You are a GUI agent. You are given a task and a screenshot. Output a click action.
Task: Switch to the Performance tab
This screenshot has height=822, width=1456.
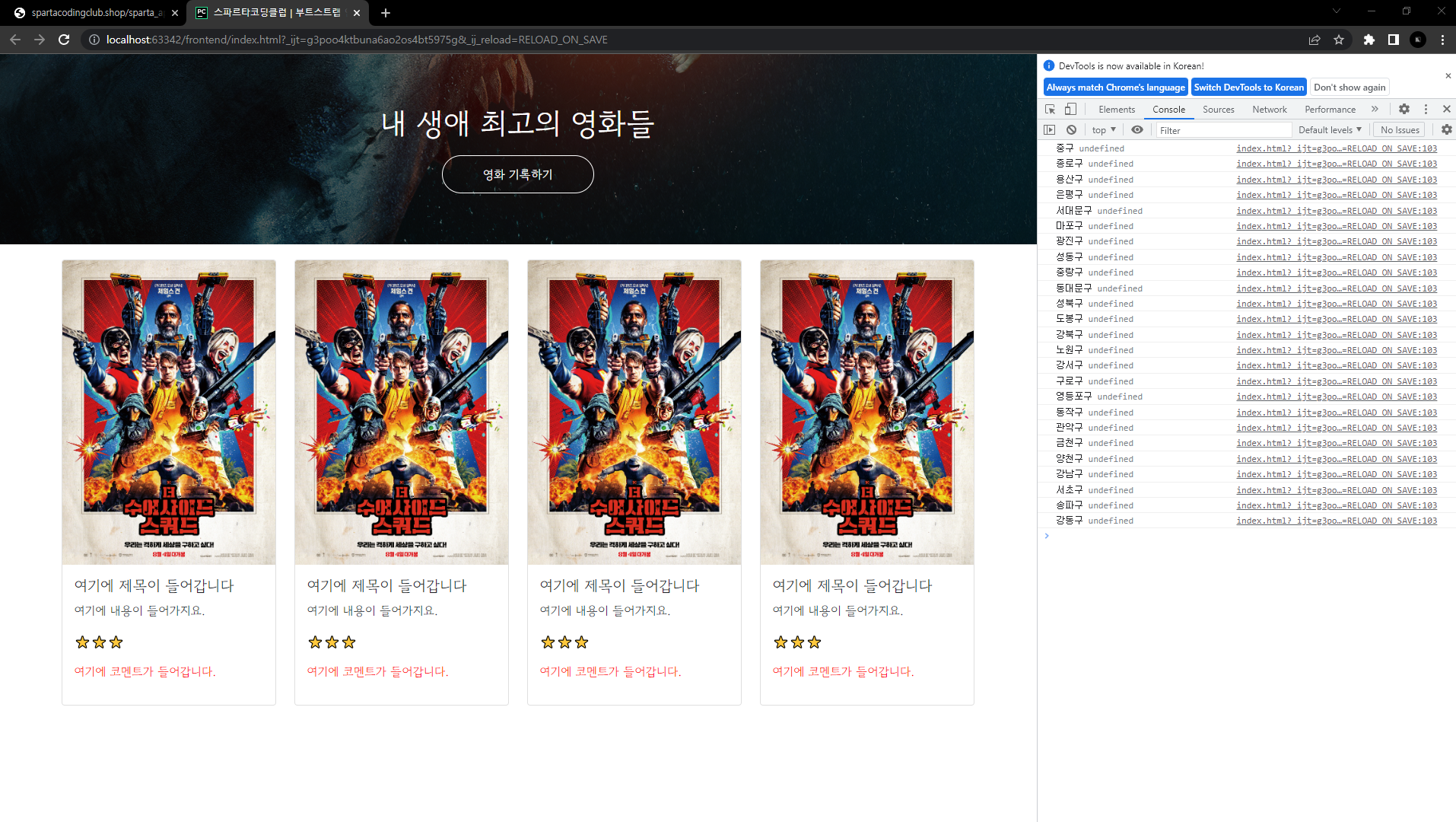(1330, 109)
